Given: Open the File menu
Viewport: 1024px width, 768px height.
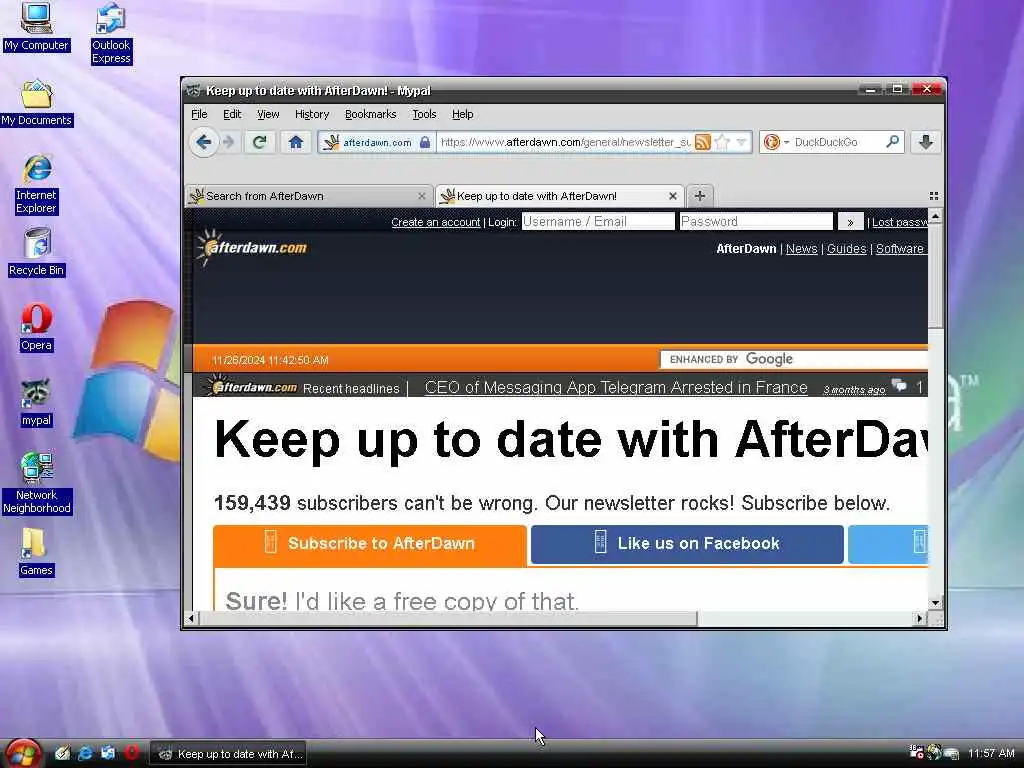Looking at the screenshot, I should pyautogui.click(x=199, y=114).
